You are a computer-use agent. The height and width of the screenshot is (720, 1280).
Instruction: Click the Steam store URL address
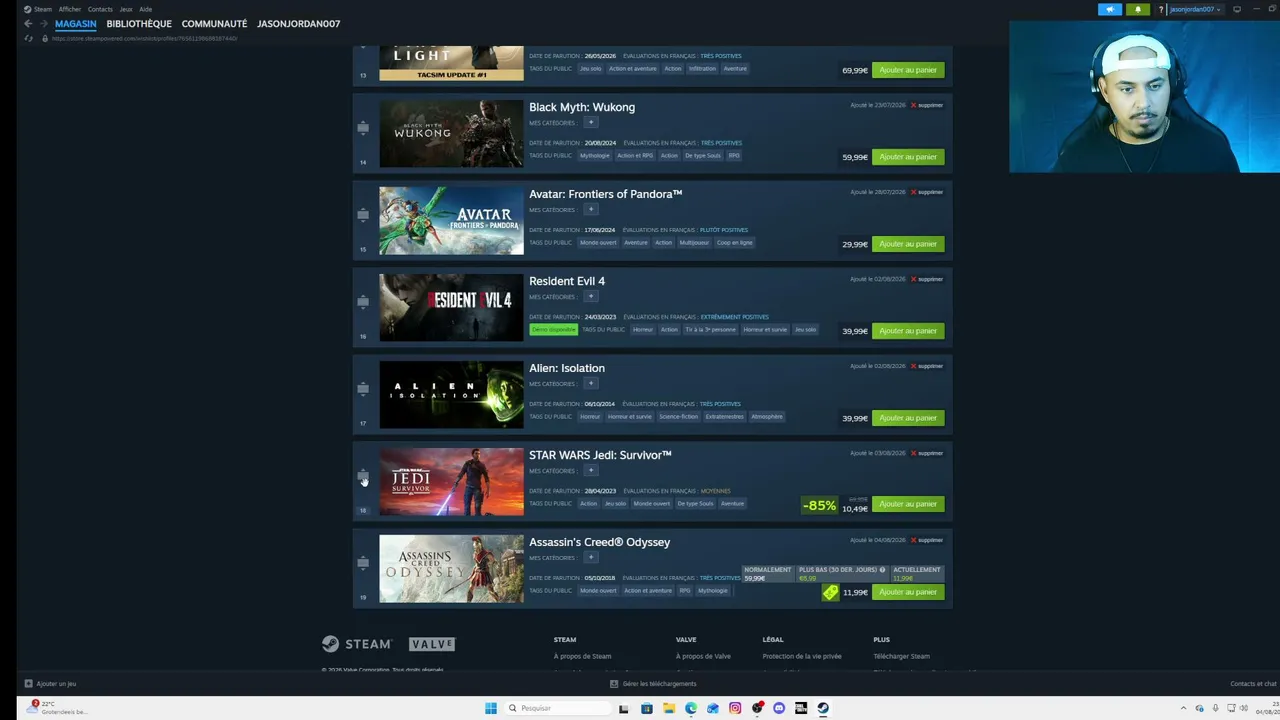[x=144, y=38]
